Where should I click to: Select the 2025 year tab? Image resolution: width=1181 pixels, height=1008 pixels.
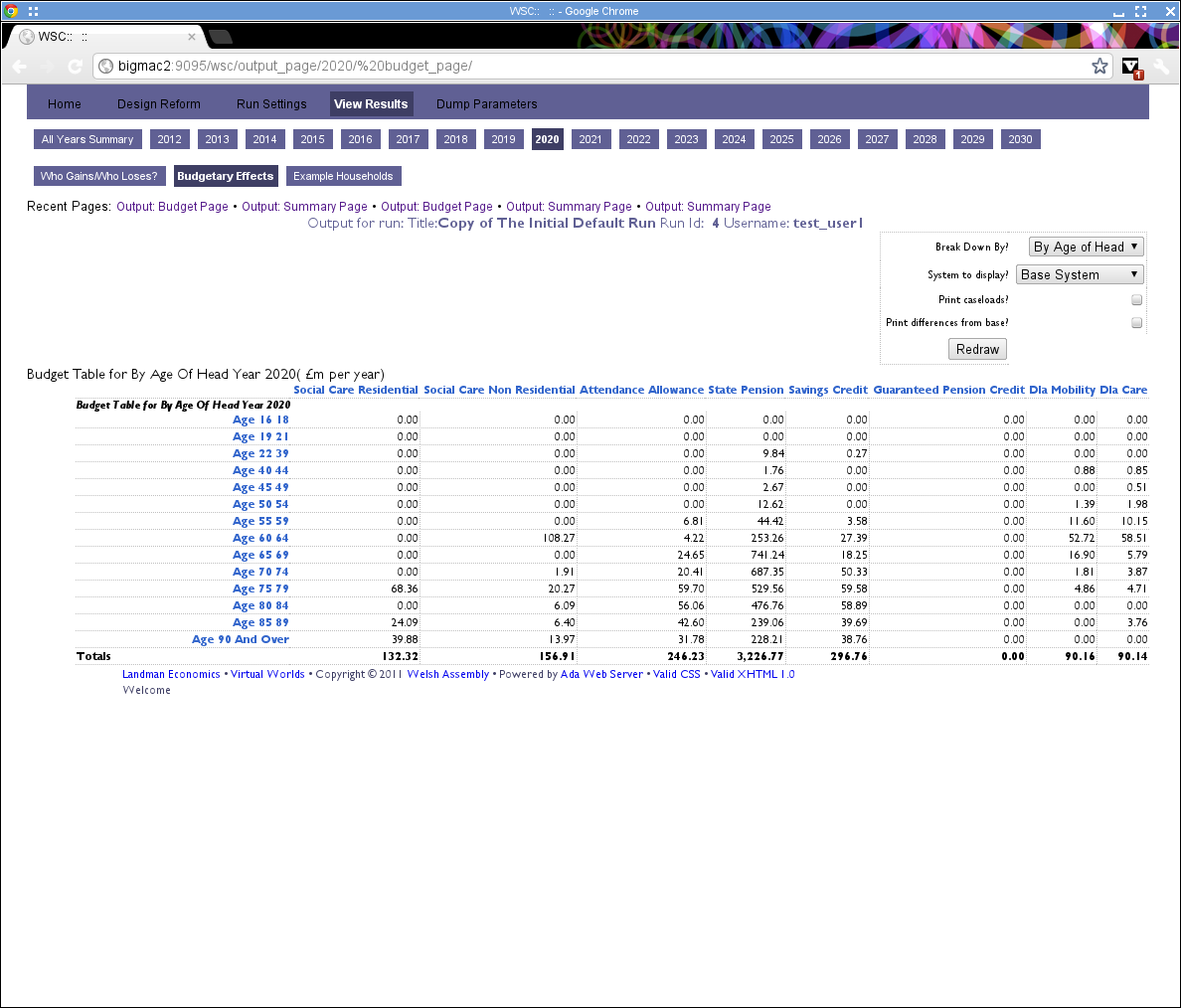tap(781, 139)
